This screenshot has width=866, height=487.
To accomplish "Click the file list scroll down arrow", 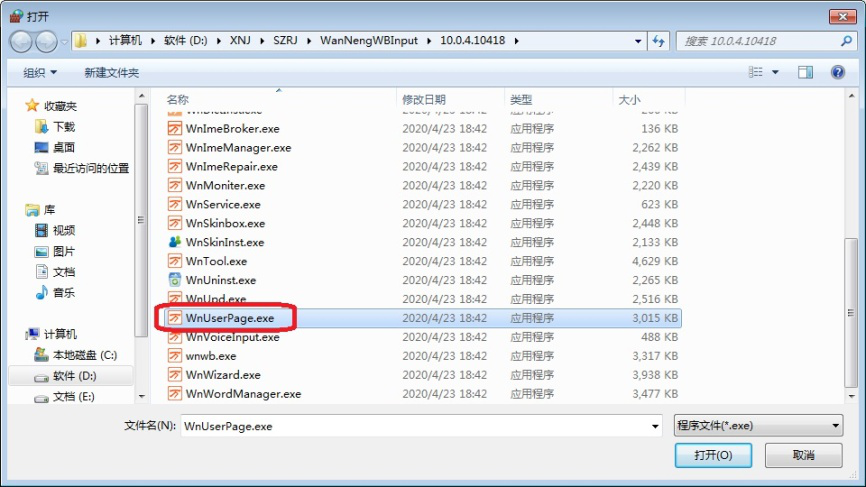I will pos(851,396).
